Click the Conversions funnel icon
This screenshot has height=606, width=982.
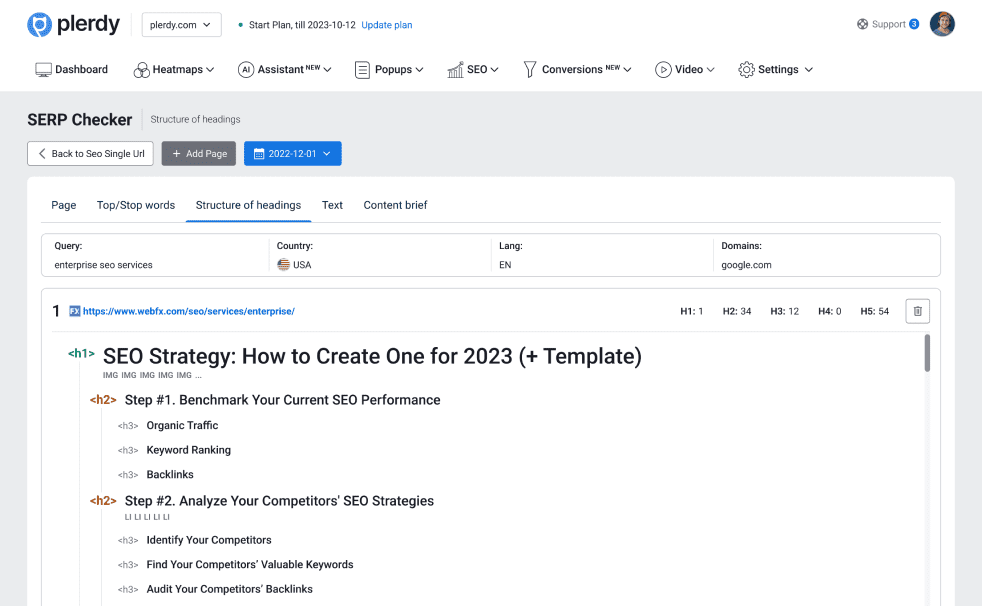530,70
